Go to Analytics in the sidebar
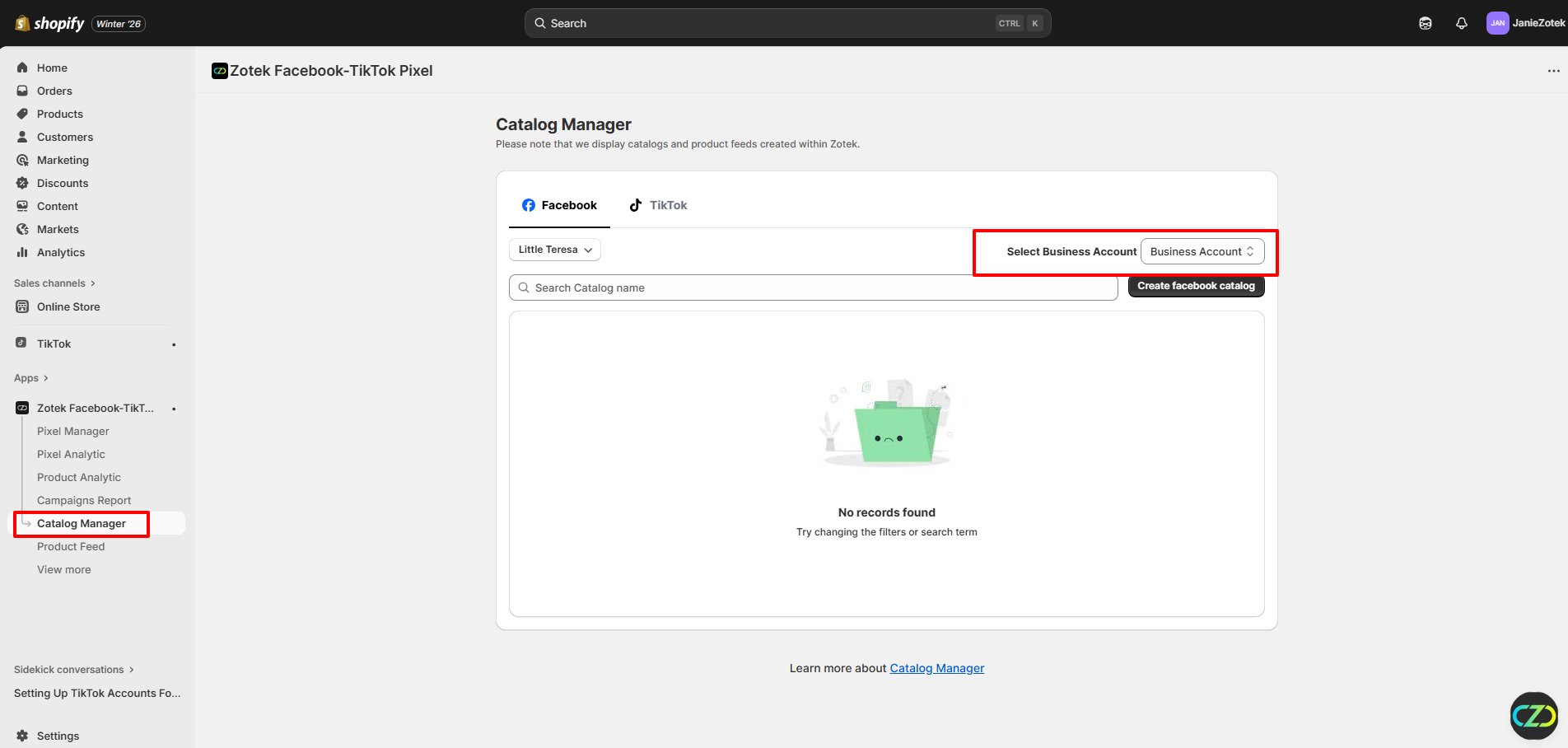1568x748 pixels. (x=61, y=252)
